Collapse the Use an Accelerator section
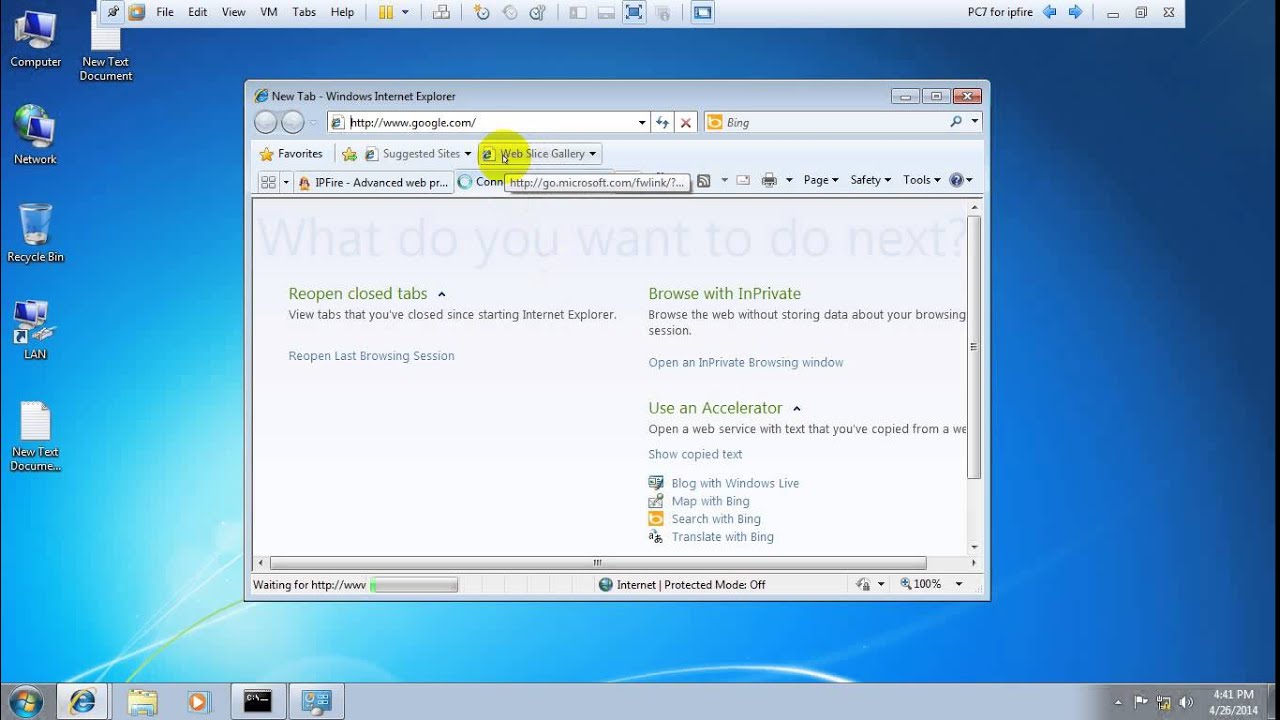The image size is (1280, 720). (x=797, y=408)
